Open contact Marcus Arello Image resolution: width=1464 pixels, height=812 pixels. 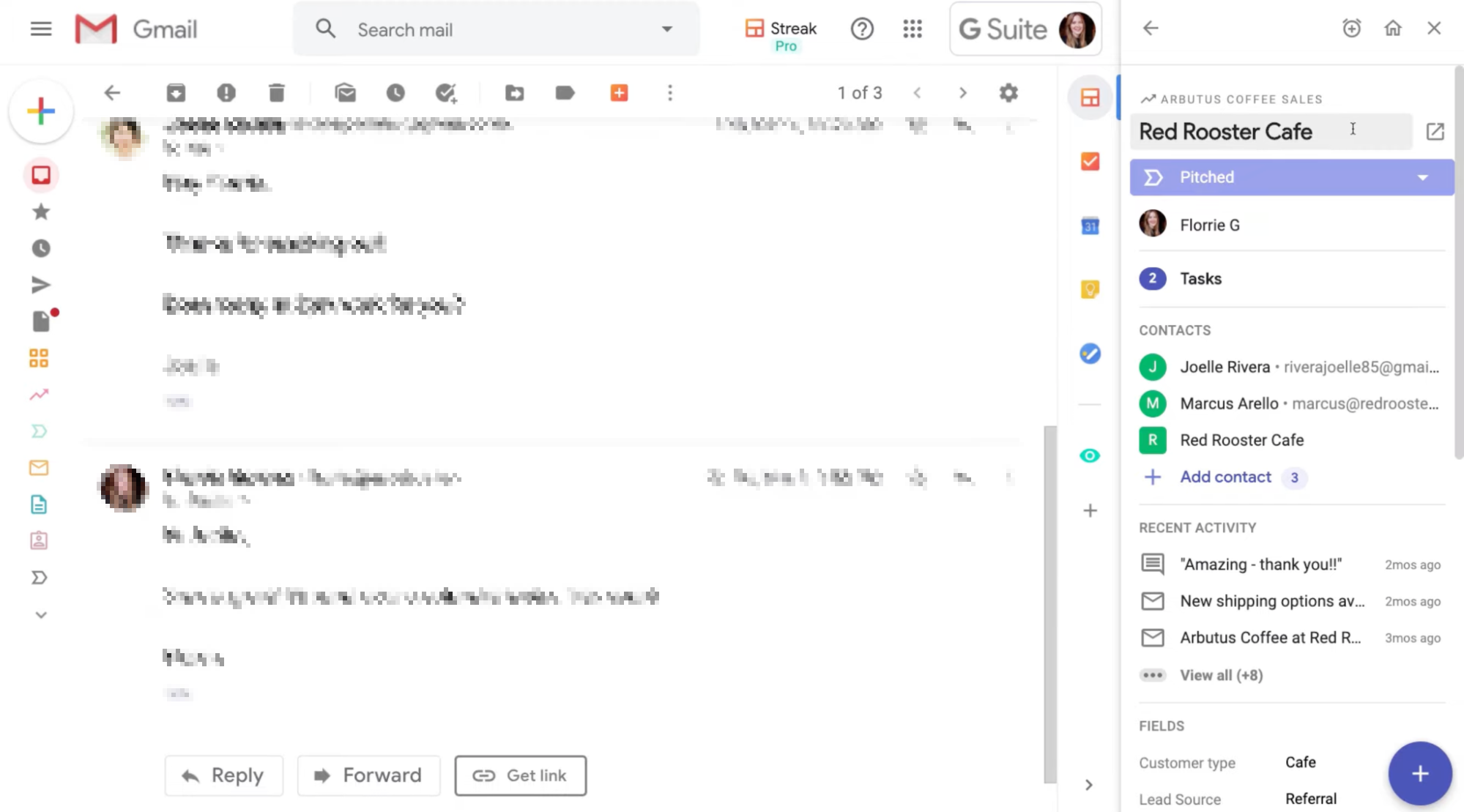pos(1289,403)
